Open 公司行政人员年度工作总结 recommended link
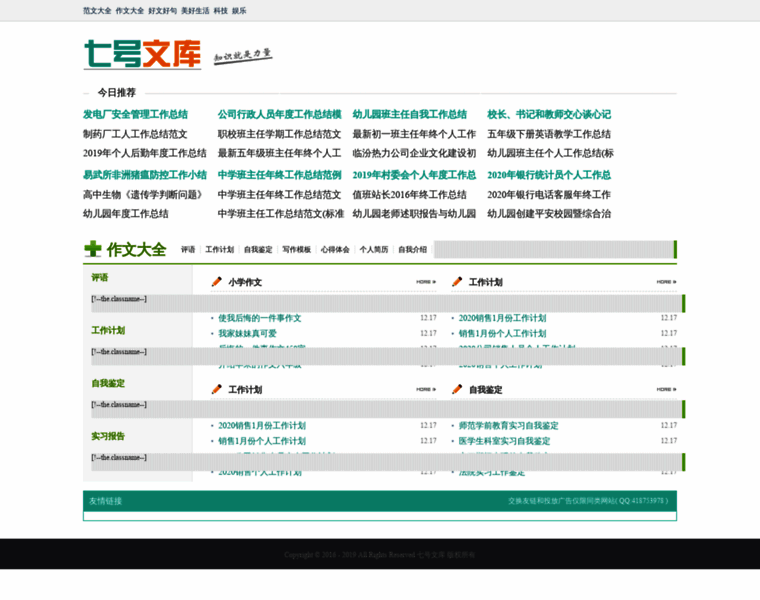760x600 pixels. tap(279, 115)
